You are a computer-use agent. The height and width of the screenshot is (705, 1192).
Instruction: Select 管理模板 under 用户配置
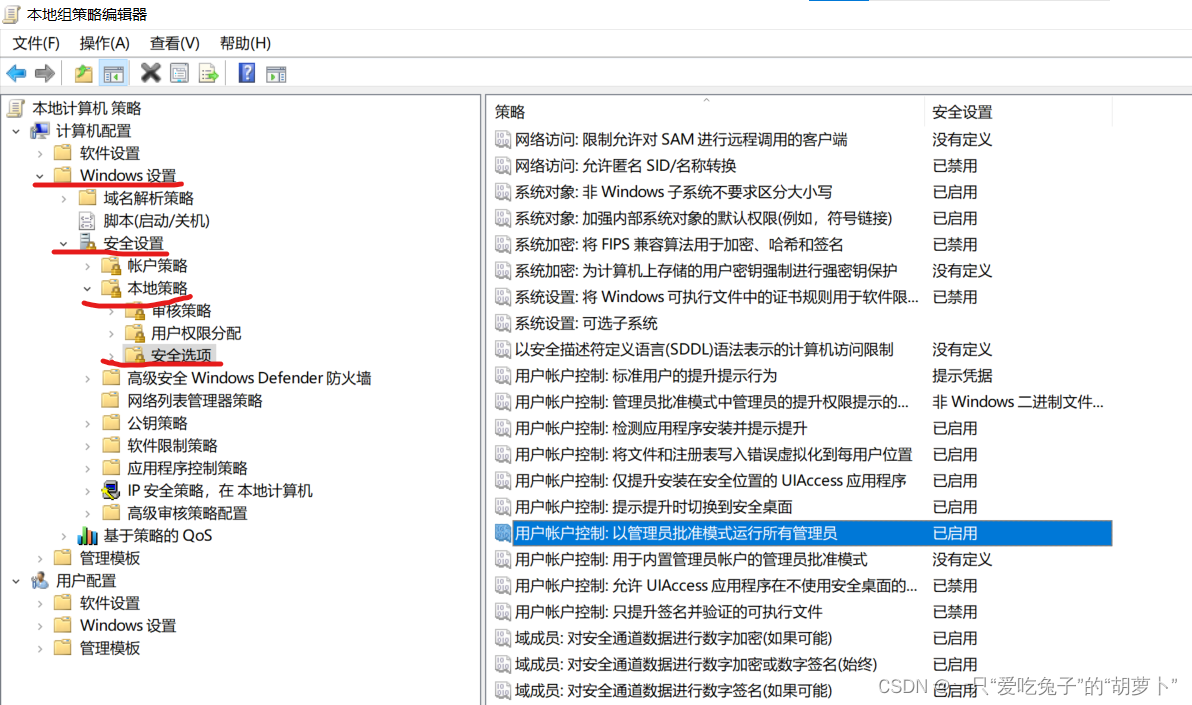(x=109, y=648)
